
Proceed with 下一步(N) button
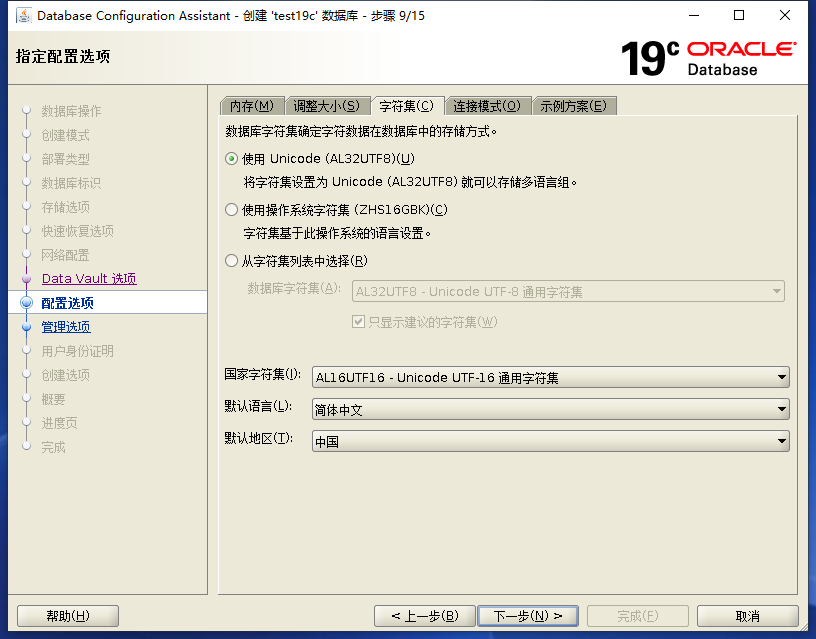pos(528,616)
